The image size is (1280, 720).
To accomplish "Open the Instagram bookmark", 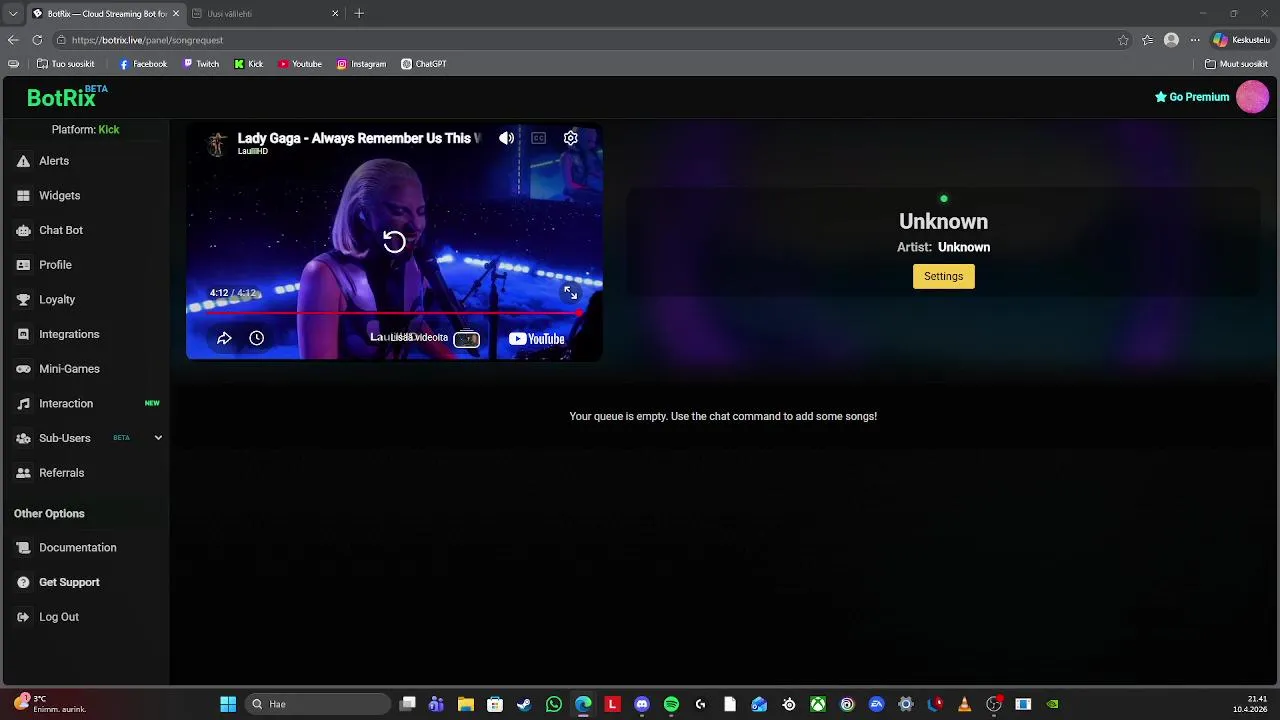I will (361, 64).
